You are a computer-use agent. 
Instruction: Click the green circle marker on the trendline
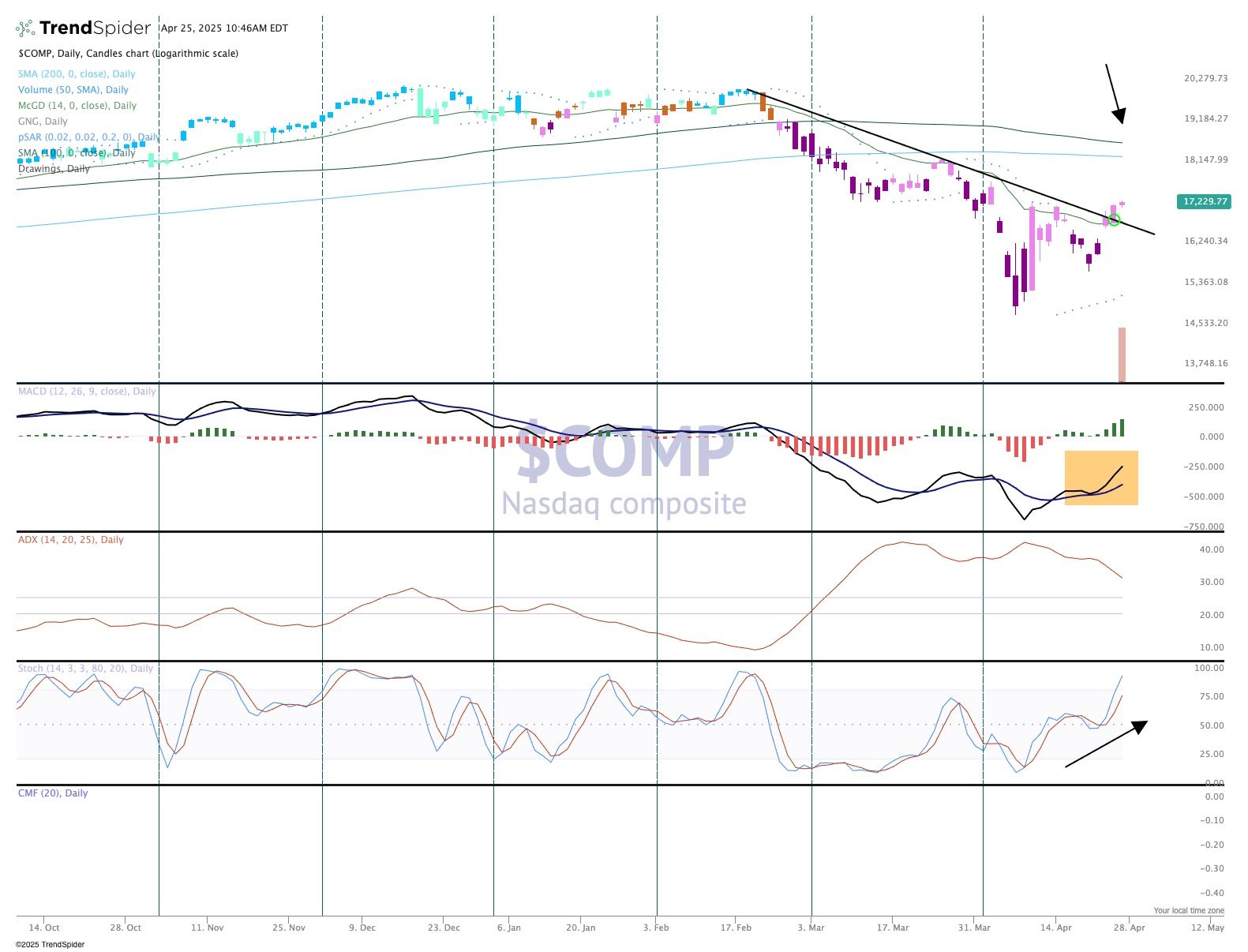pyautogui.click(x=1114, y=219)
